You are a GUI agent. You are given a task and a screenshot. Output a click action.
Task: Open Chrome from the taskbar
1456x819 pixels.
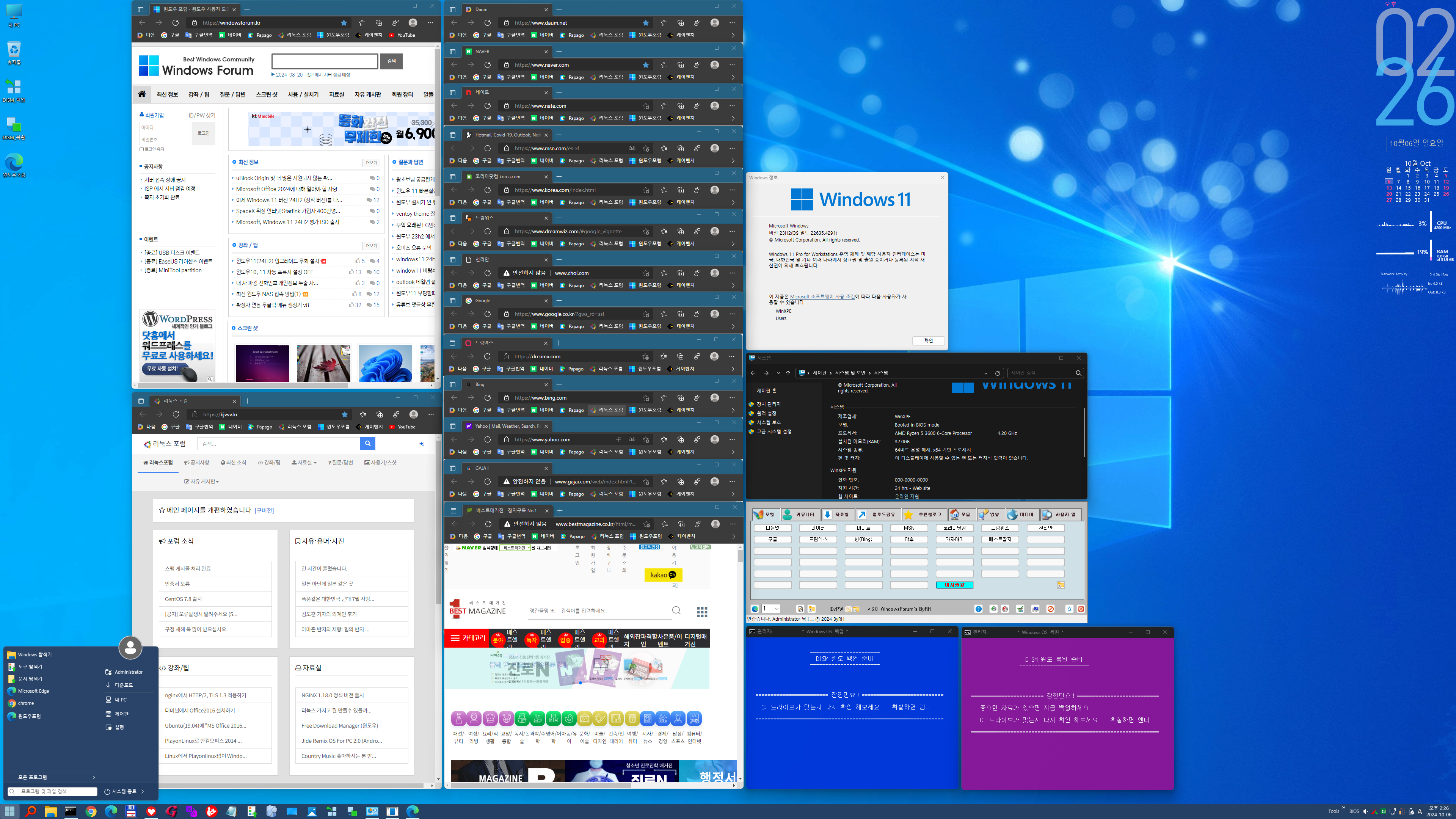click(x=91, y=811)
